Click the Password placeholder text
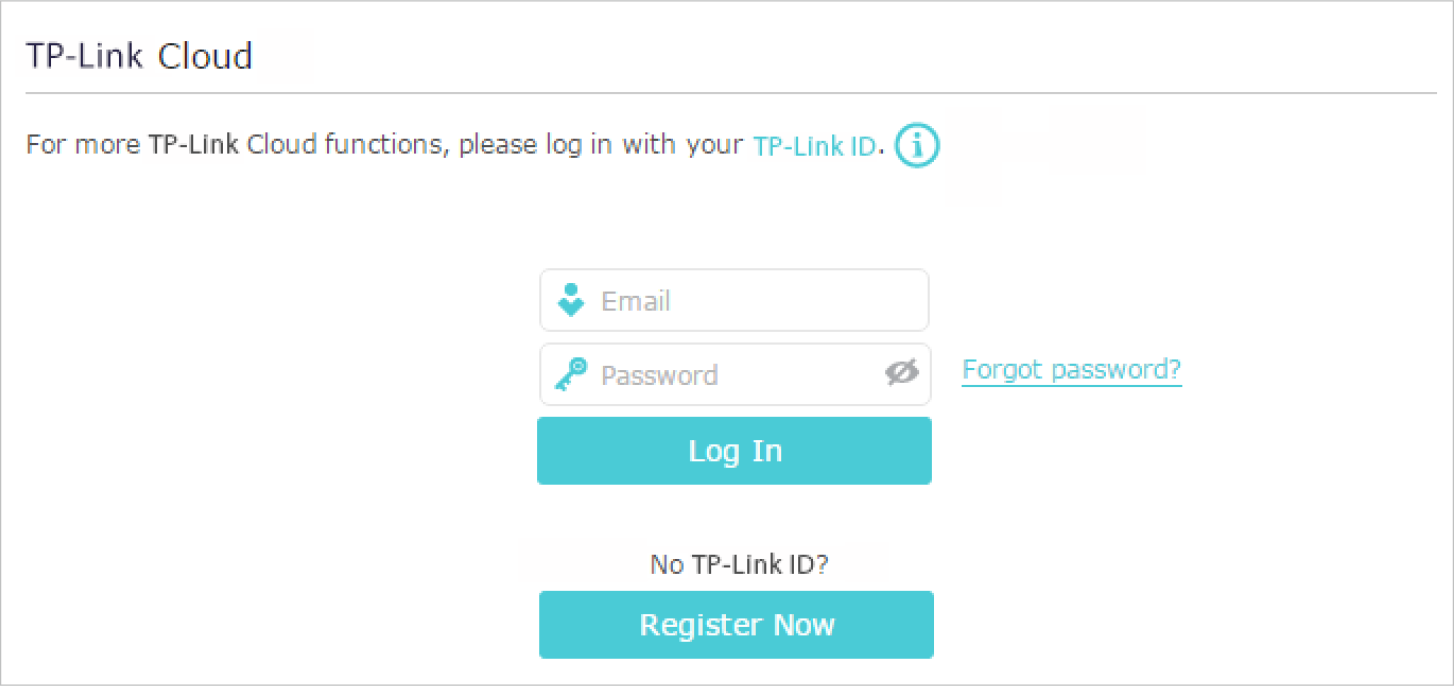The height and width of the screenshot is (686, 1454). pos(659,375)
